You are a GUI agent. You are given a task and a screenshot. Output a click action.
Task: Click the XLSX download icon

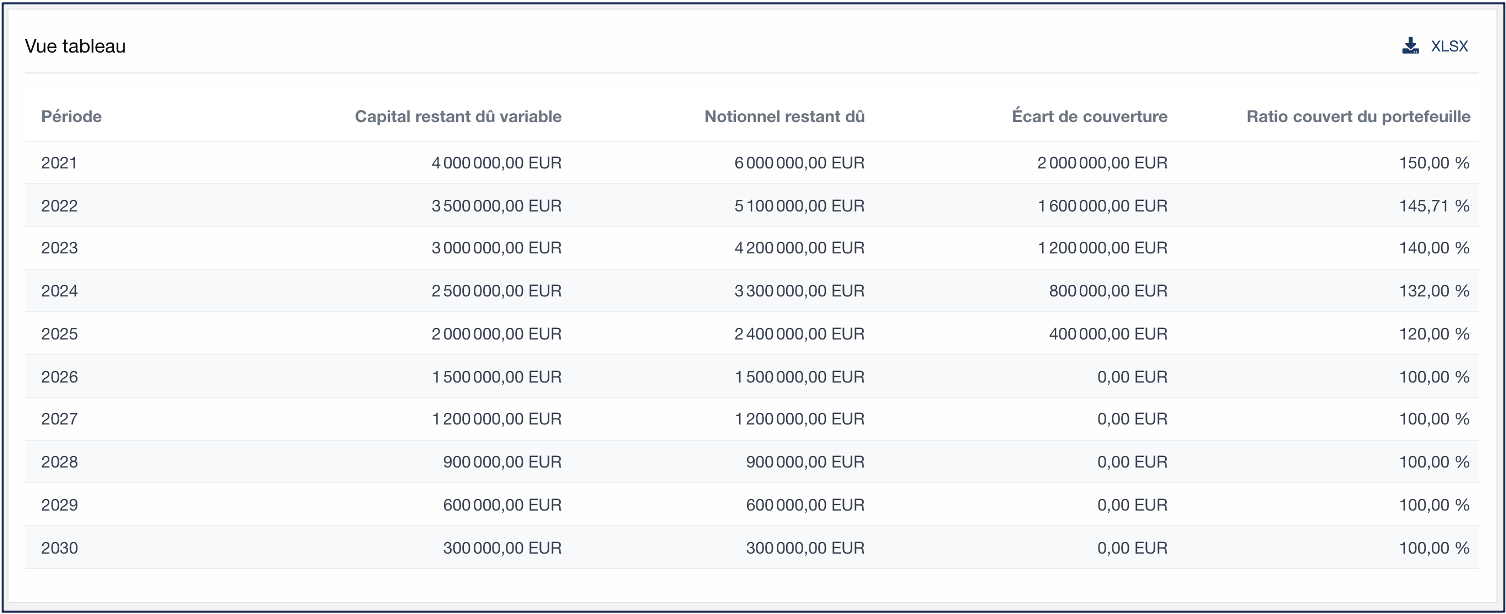1410,46
